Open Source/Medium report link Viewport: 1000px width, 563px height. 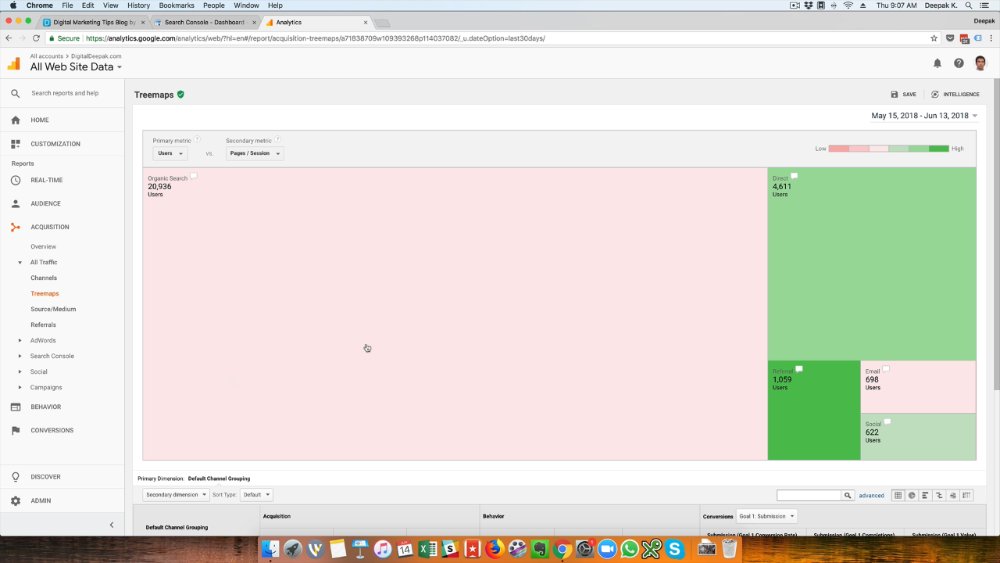point(53,309)
